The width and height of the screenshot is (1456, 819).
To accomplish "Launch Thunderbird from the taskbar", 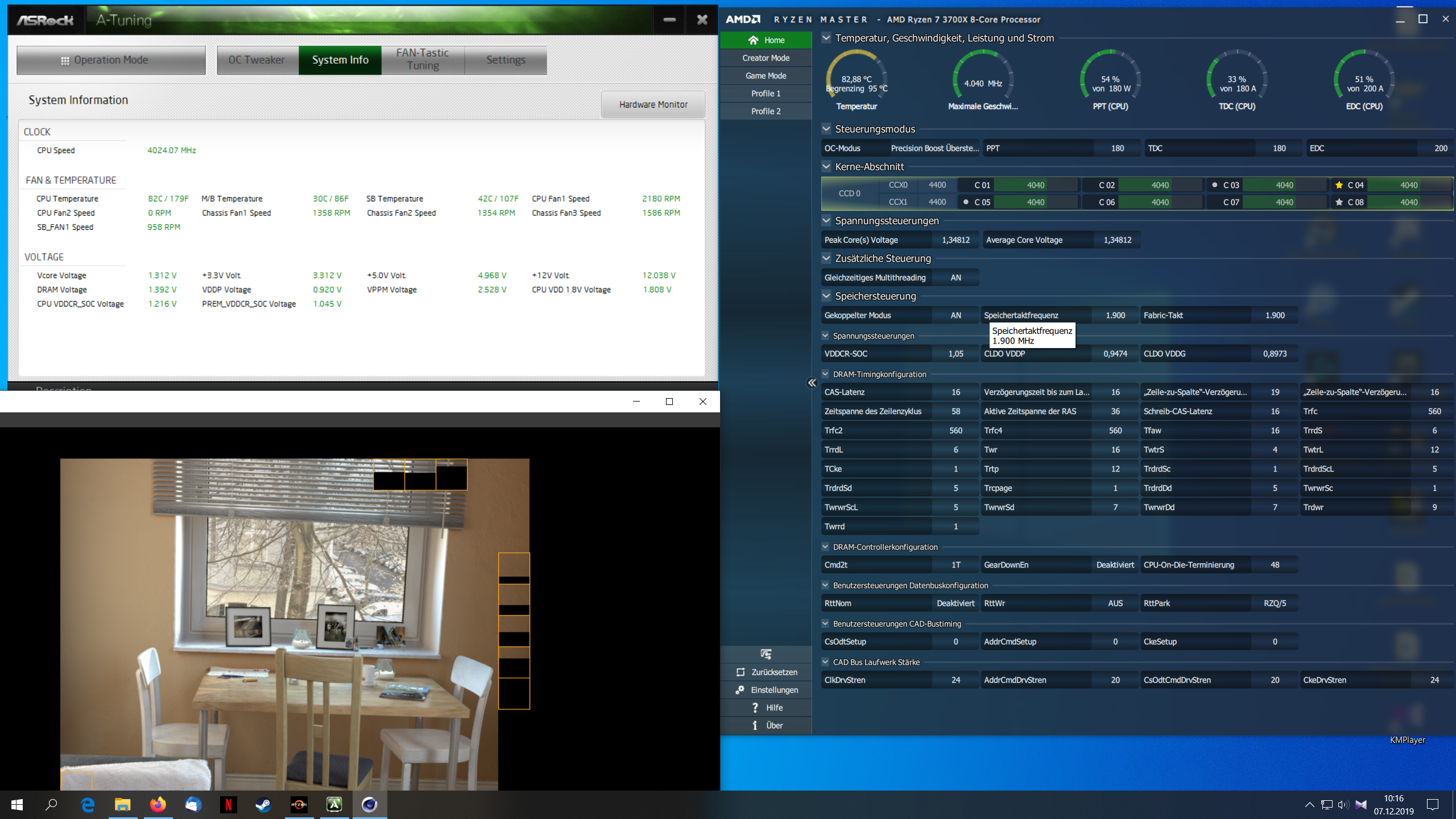I will pyautogui.click(x=194, y=805).
